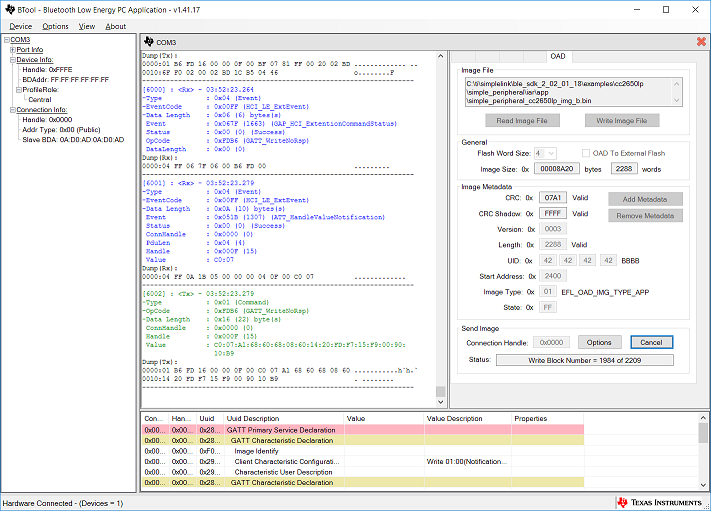Expand the Port Info tree node
This screenshot has width=711, height=511.
pyautogui.click(x=12, y=49)
